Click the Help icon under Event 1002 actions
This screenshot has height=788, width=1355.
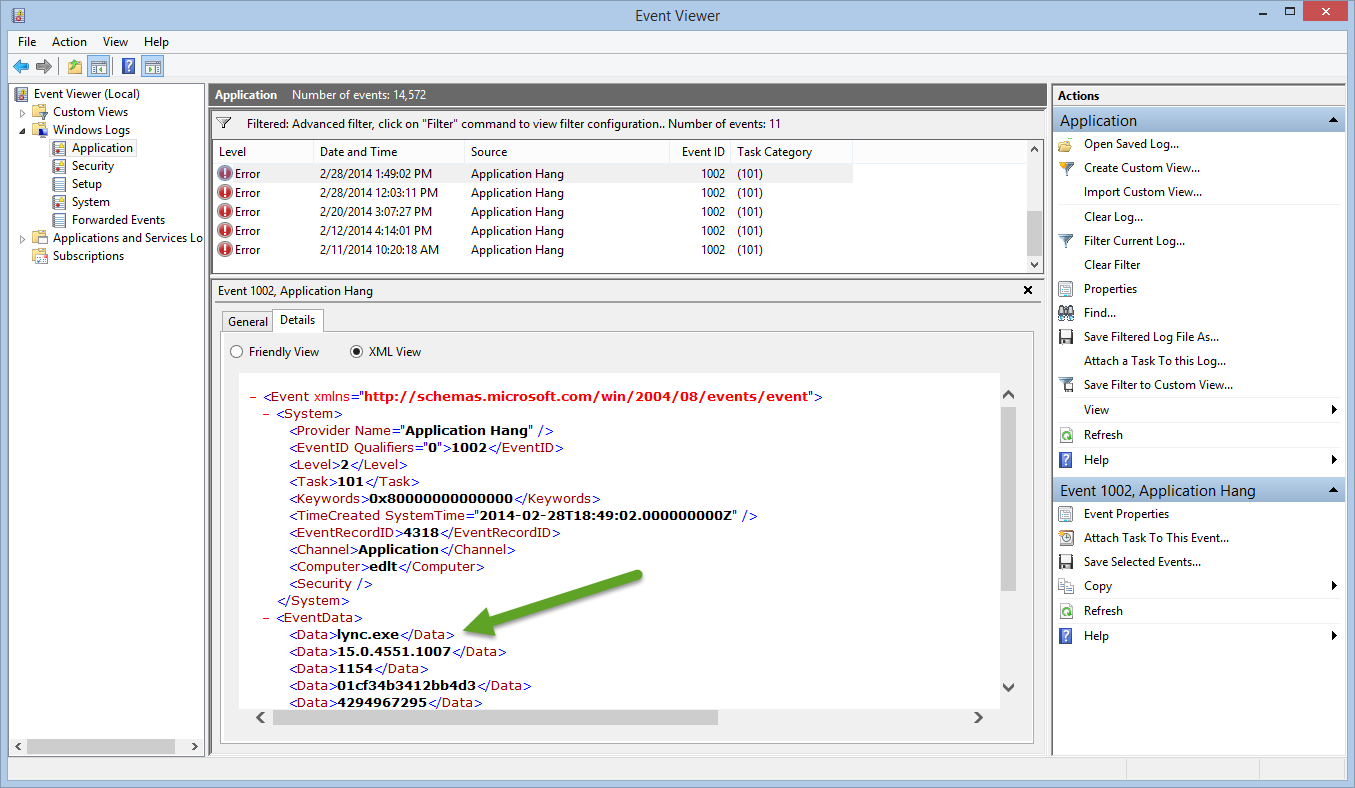tap(1066, 636)
